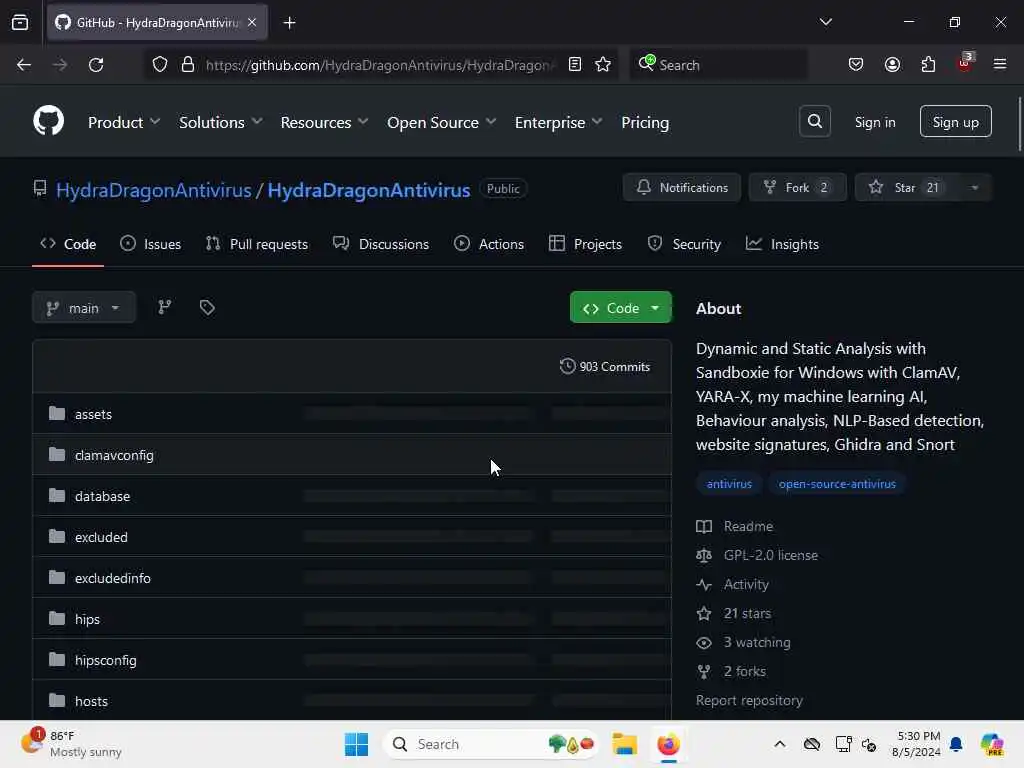The height and width of the screenshot is (768, 1024).
Task: Open the Star lists dropdown arrow
Action: coord(974,187)
